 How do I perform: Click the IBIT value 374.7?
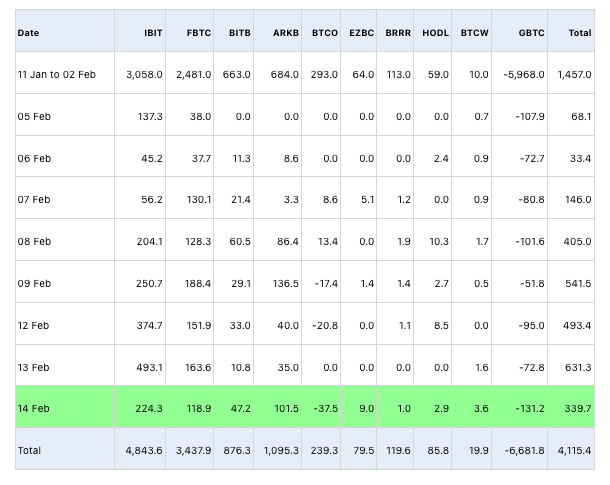click(149, 326)
